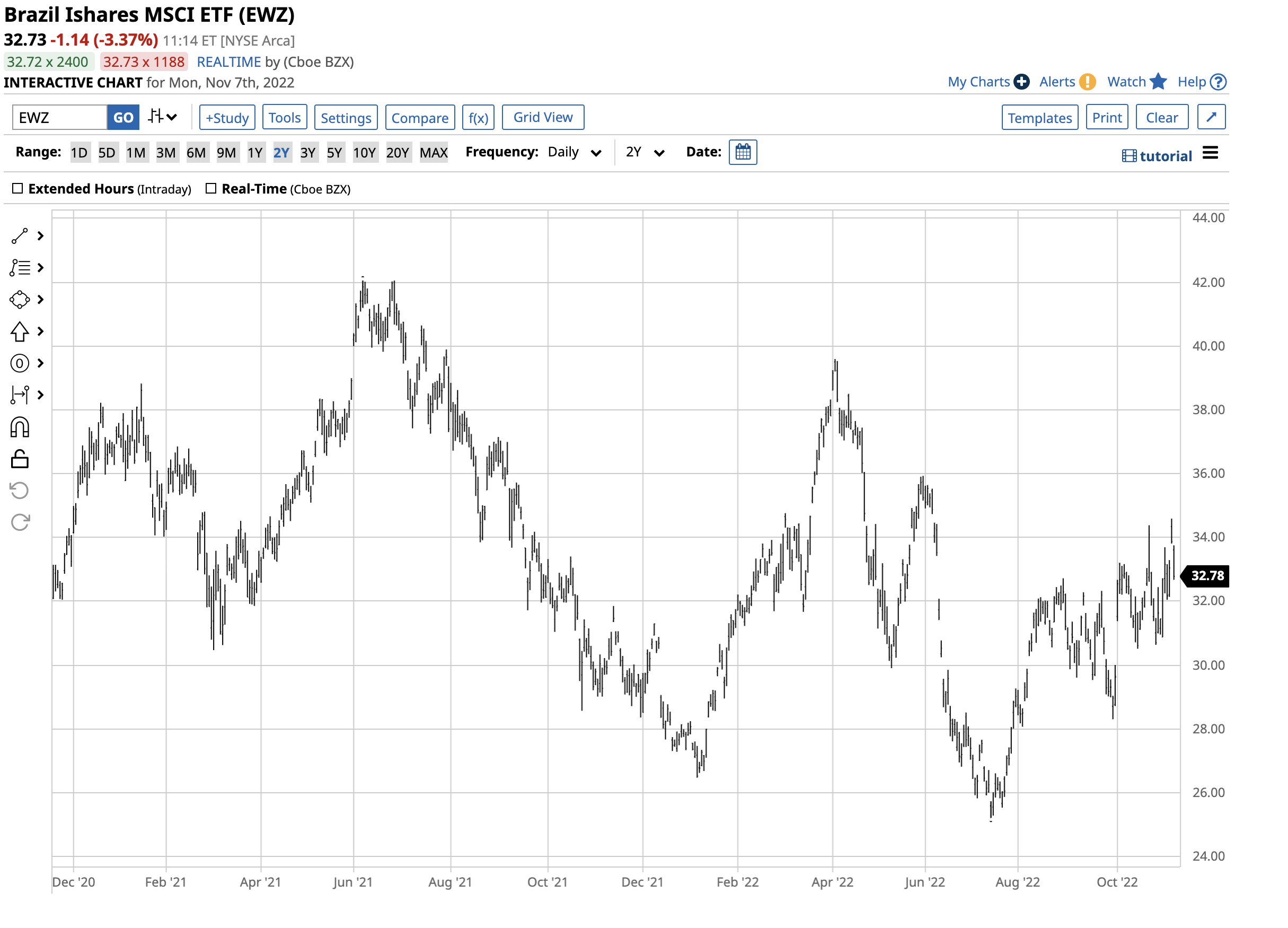Select the up arrow shape tool
This screenshot has width=1288, height=928.
tap(19, 331)
